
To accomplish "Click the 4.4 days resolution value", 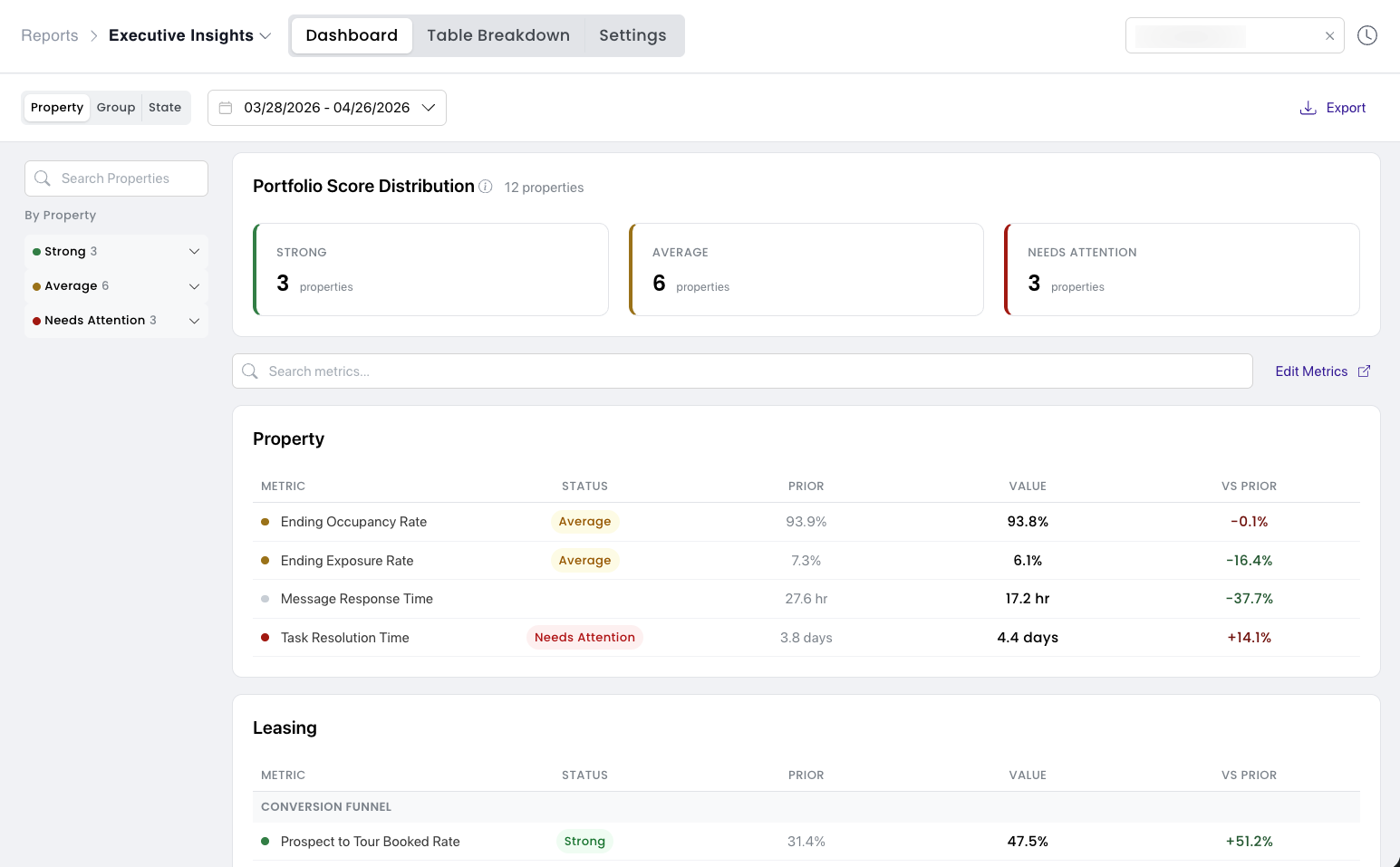I will [1028, 638].
